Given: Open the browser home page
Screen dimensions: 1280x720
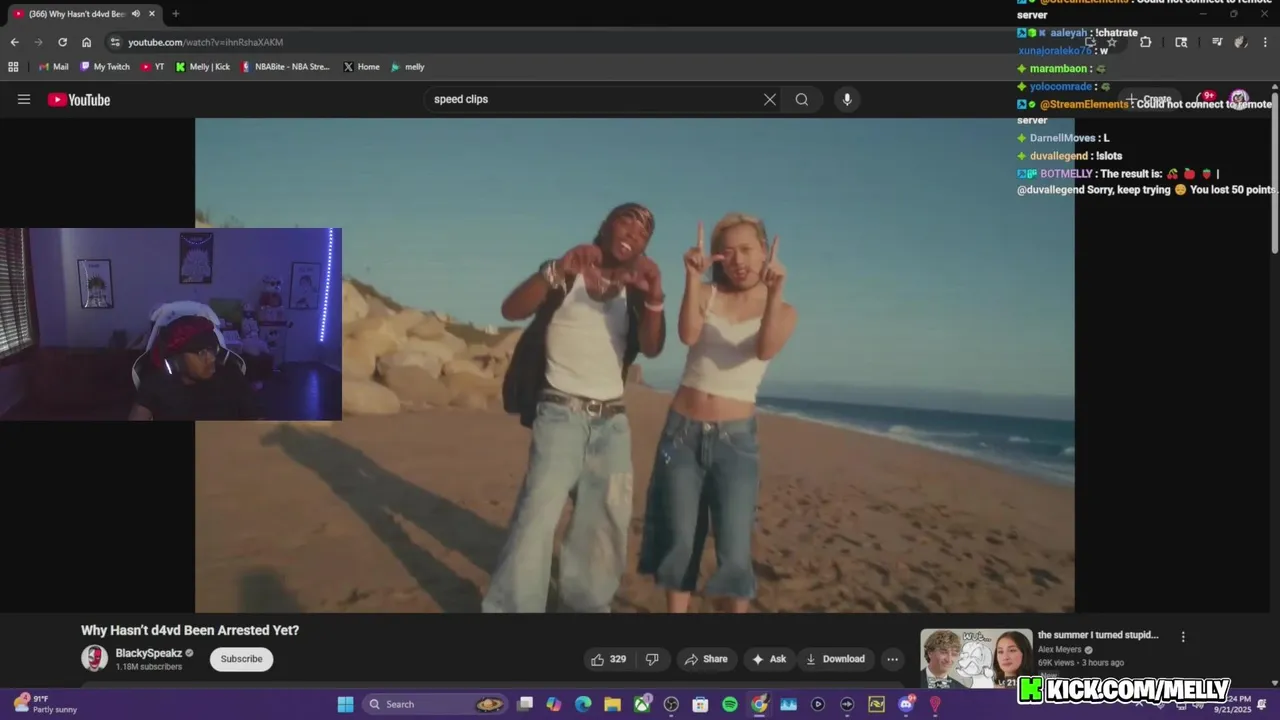Looking at the screenshot, I should pyautogui.click(x=86, y=42).
